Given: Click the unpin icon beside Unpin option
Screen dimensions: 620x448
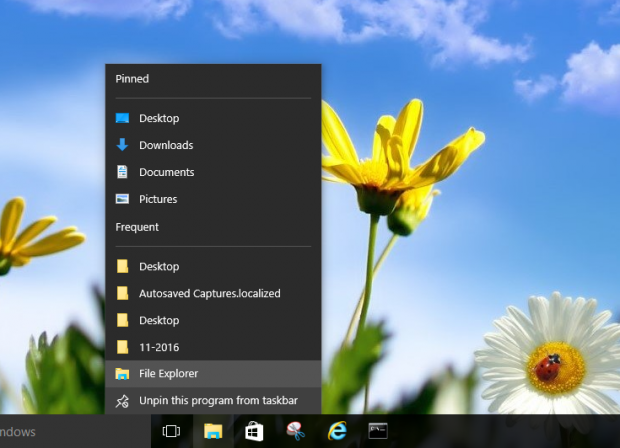Looking at the screenshot, I should click(122, 401).
